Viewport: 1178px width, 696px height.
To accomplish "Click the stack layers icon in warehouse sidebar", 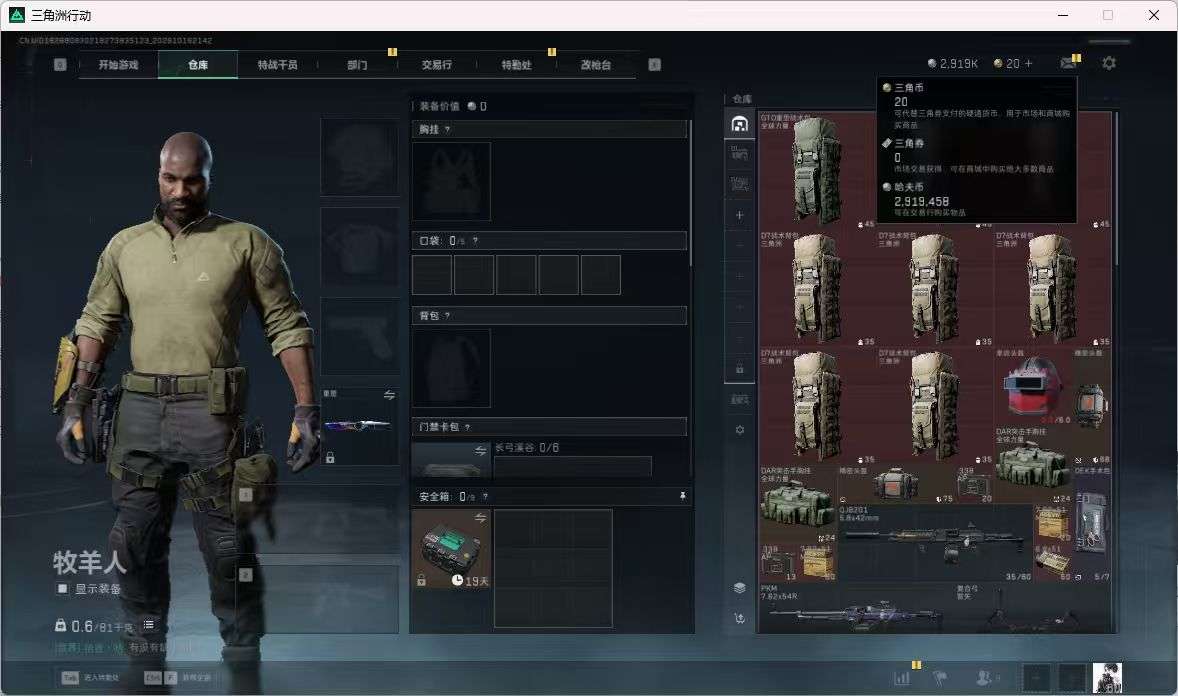I will (739, 588).
